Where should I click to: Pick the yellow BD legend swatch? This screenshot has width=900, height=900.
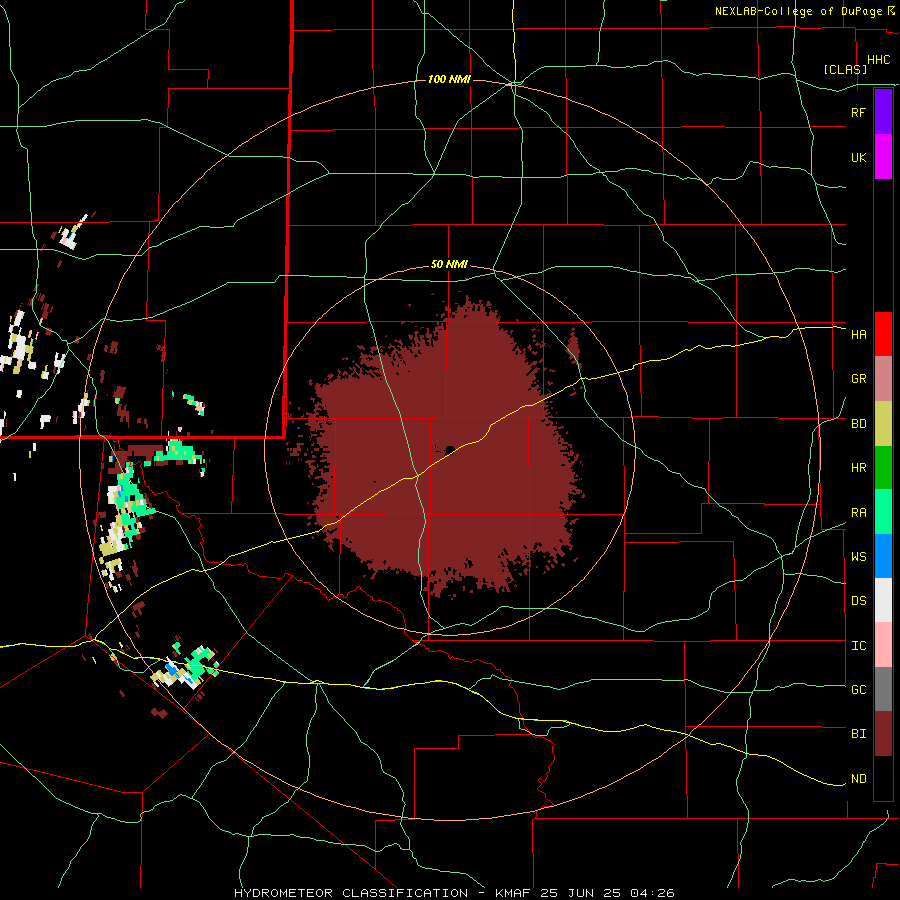(x=883, y=424)
